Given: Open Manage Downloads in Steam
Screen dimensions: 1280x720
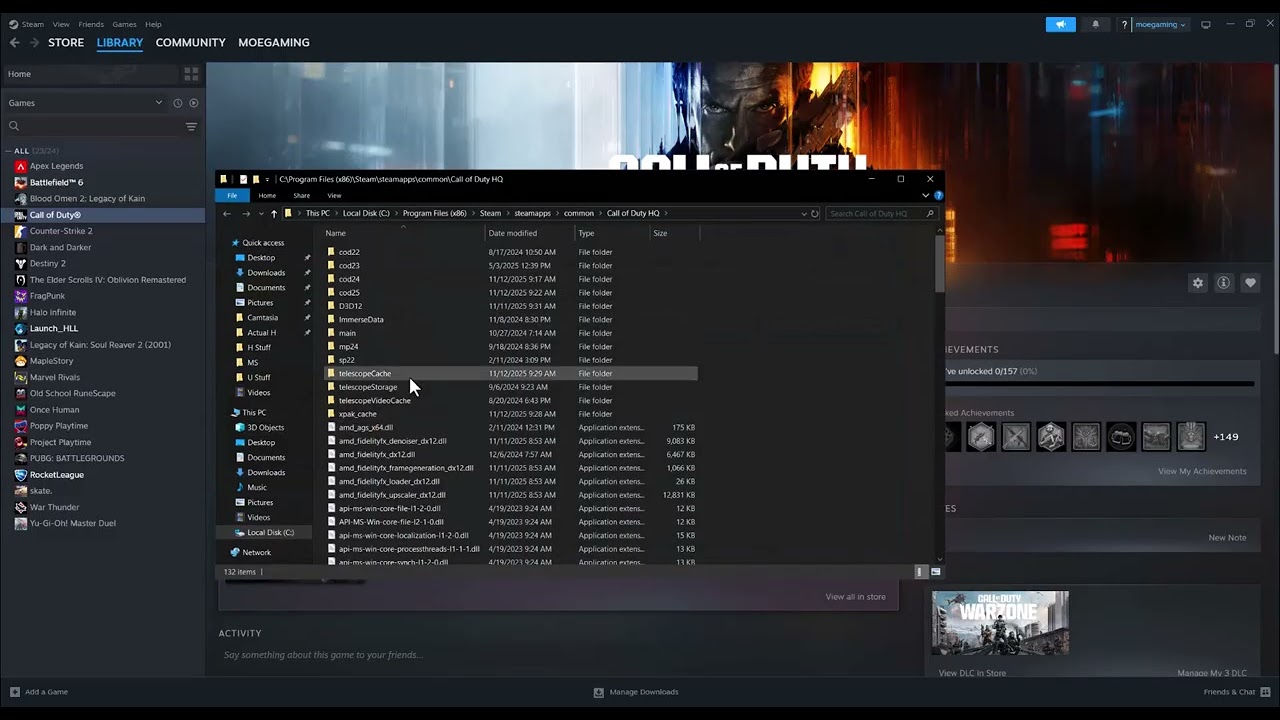Looking at the screenshot, I should click(636, 692).
